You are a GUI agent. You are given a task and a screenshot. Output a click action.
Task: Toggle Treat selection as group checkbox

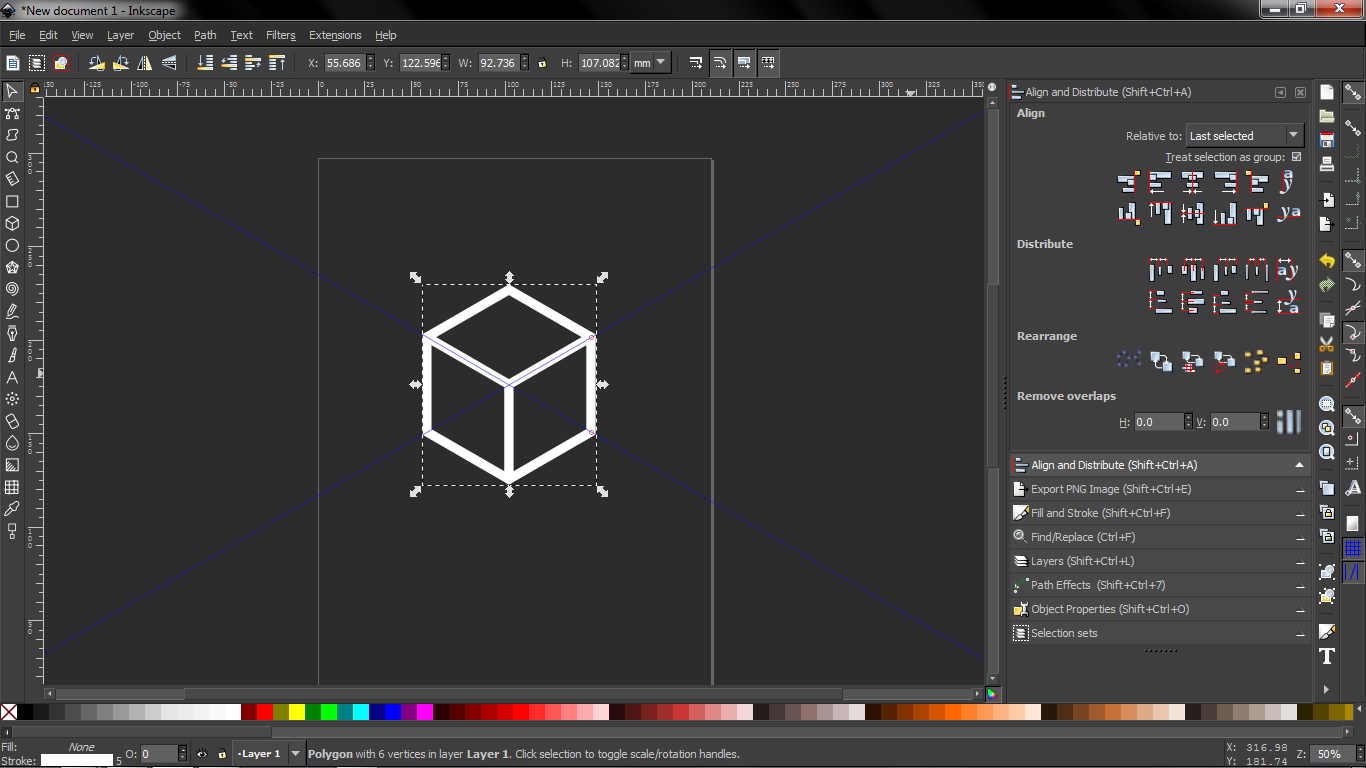pyautogui.click(x=1297, y=157)
